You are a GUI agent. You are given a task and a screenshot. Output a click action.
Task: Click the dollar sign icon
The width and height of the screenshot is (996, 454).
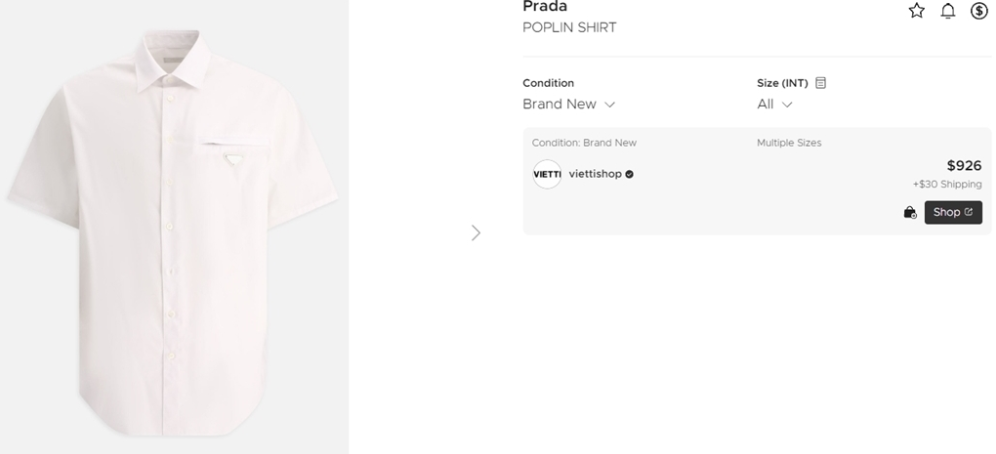[979, 10]
